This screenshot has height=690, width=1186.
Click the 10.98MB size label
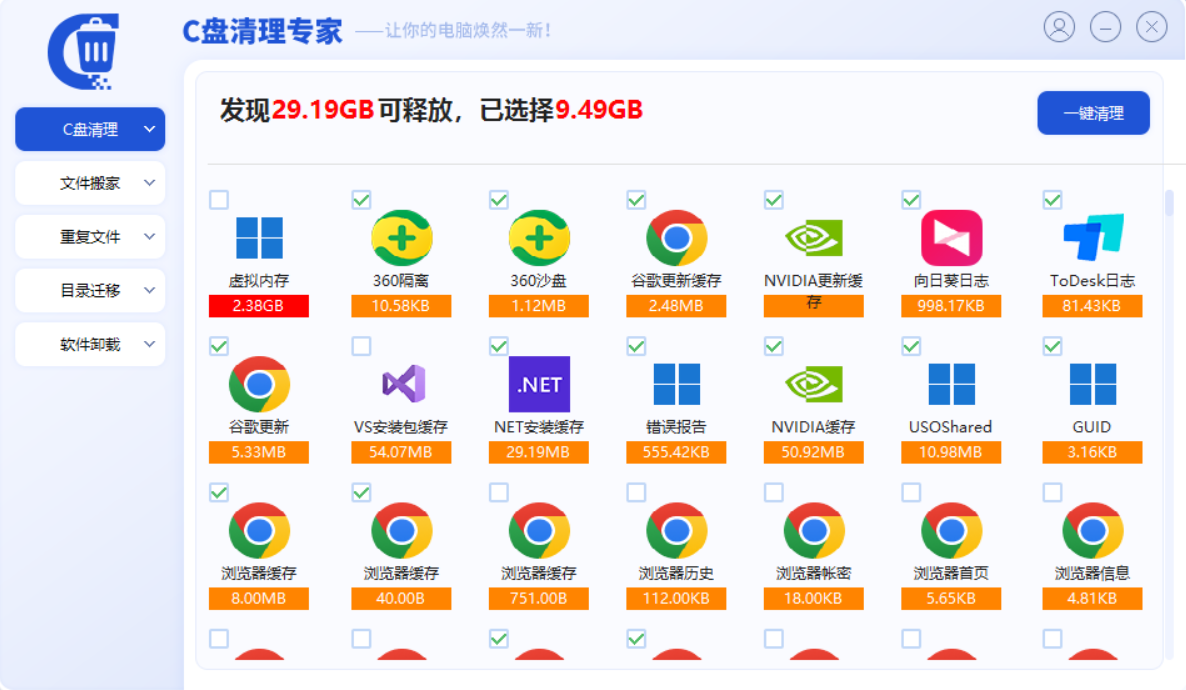coord(951,452)
